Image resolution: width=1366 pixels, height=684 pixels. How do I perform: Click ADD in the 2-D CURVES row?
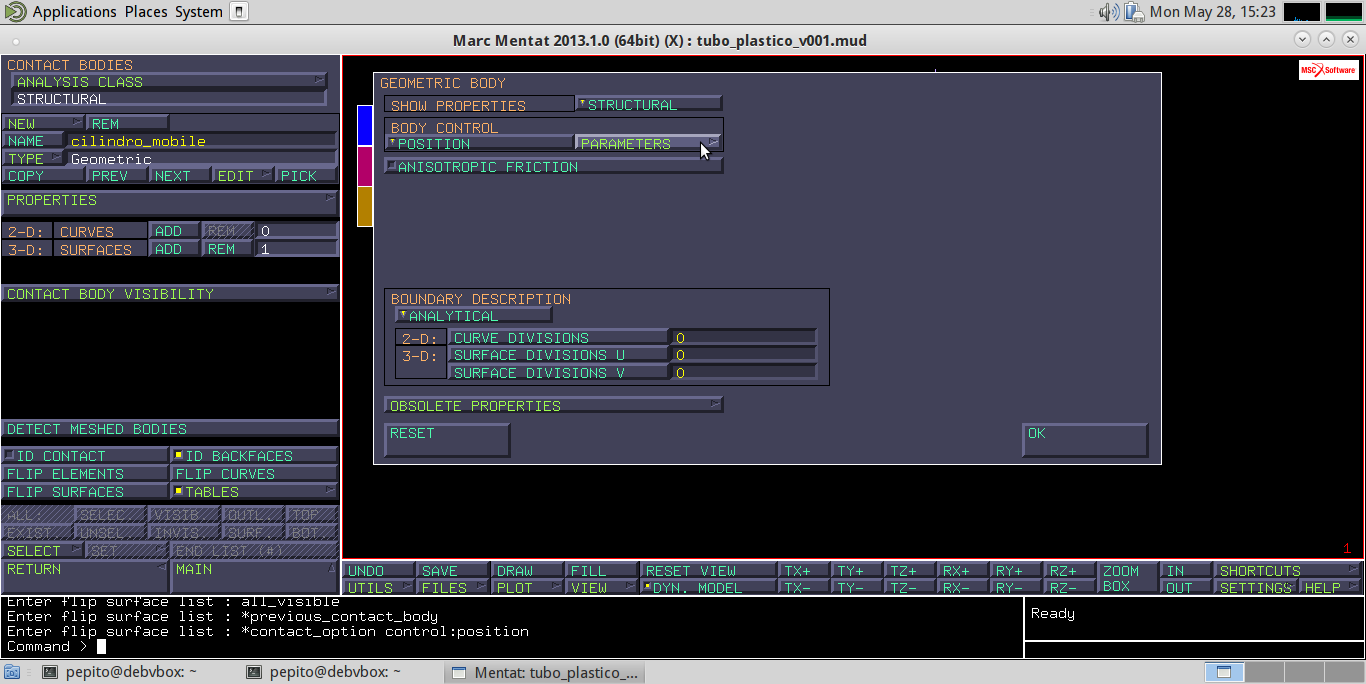coord(174,231)
